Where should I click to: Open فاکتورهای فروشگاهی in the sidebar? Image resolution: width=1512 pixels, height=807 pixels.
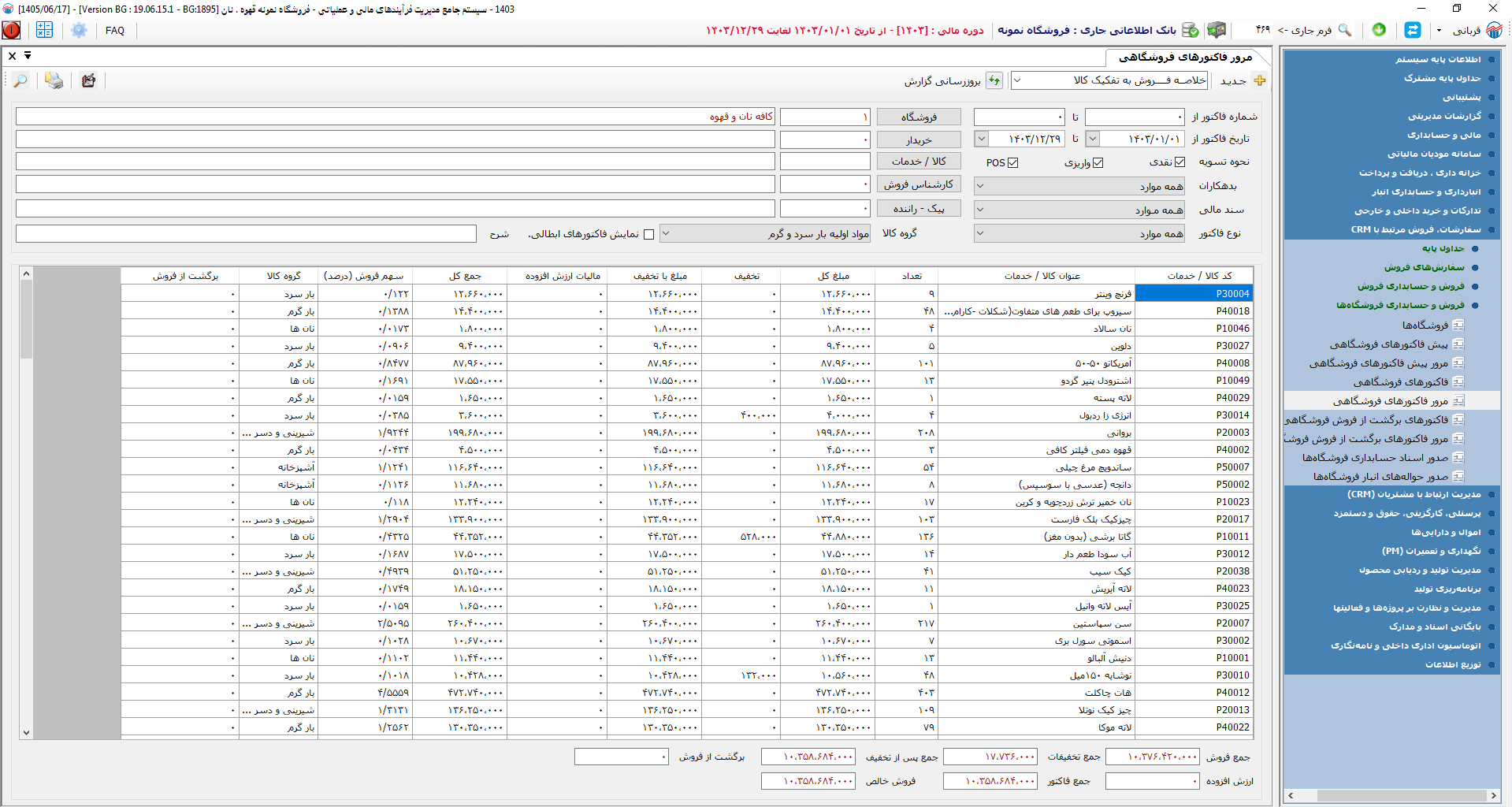tap(1400, 382)
